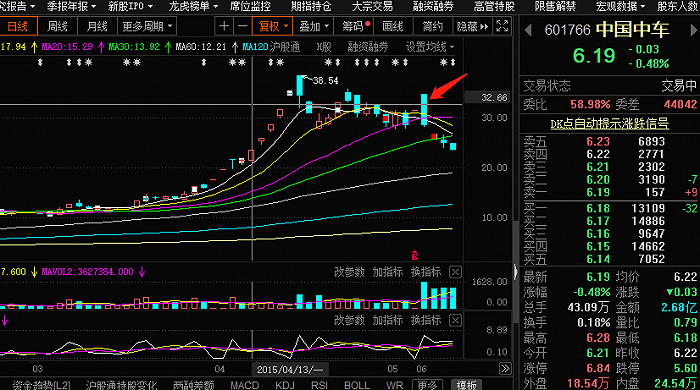Zoom in the chart with the plus button

224,26
